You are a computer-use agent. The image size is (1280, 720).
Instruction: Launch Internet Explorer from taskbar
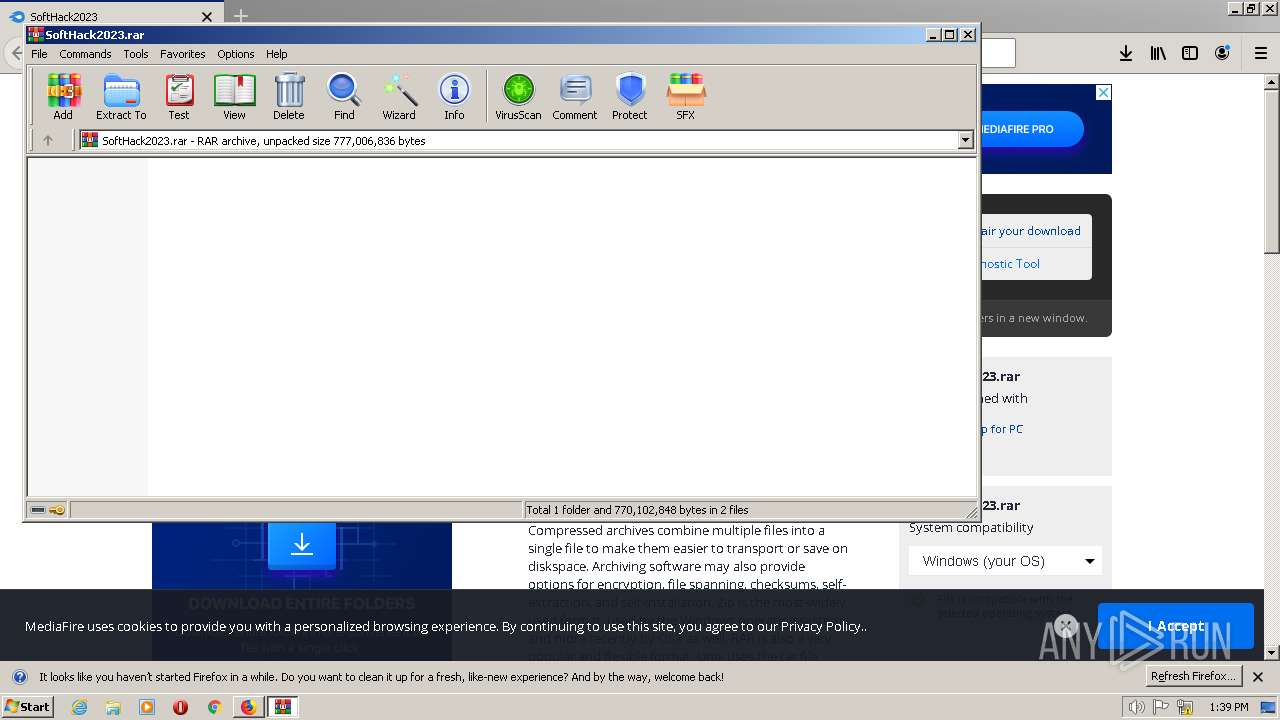click(80, 707)
